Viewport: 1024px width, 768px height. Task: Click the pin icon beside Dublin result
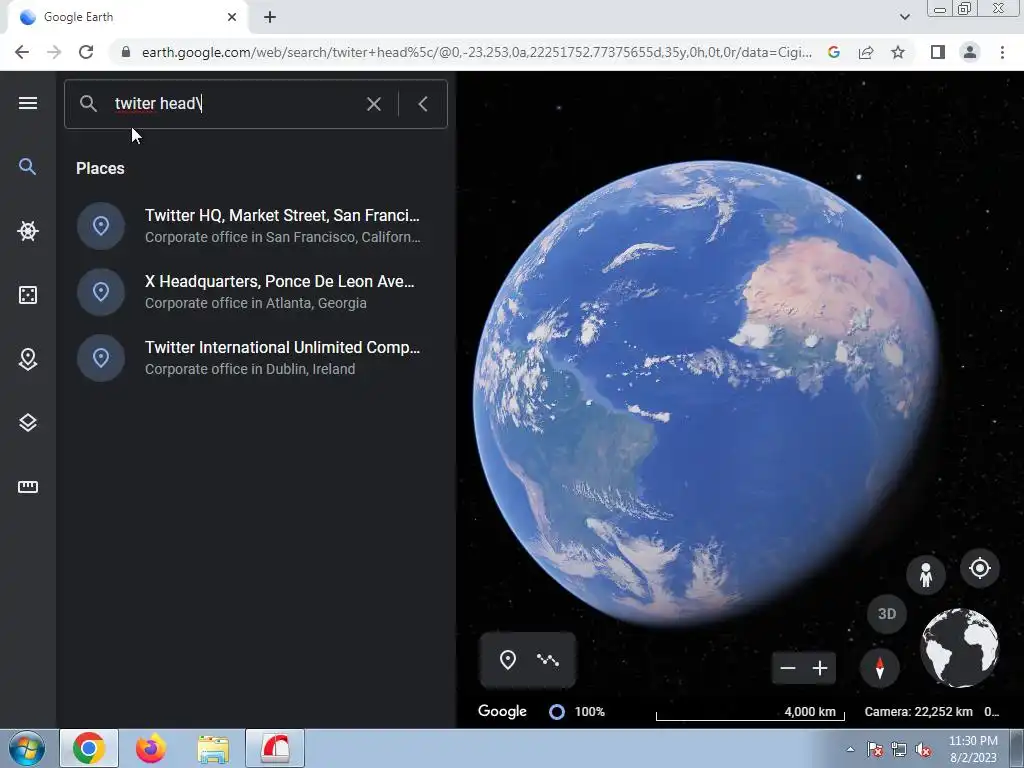click(101, 358)
